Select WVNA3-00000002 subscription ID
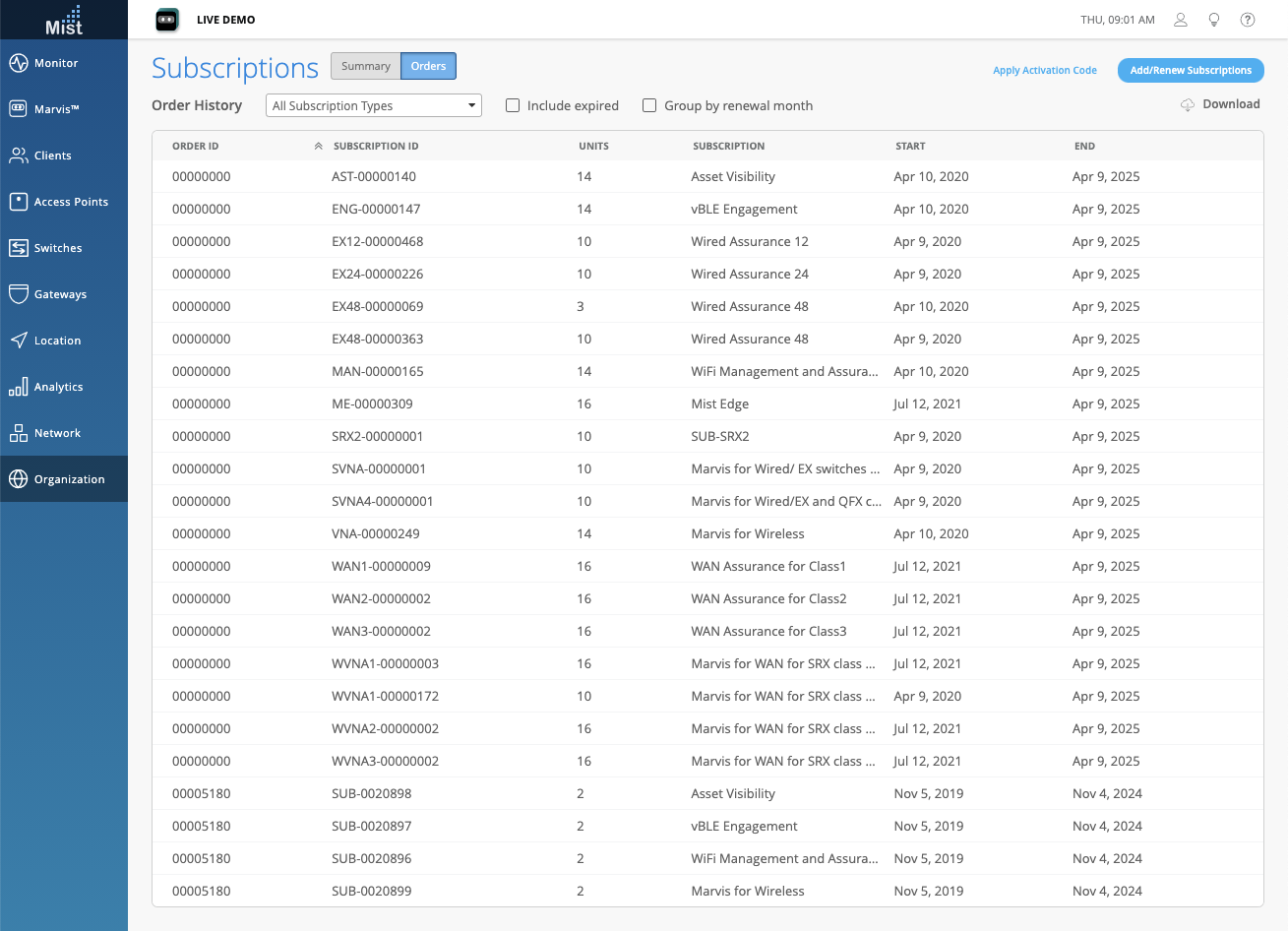This screenshot has height=931, width=1288. (x=386, y=762)
